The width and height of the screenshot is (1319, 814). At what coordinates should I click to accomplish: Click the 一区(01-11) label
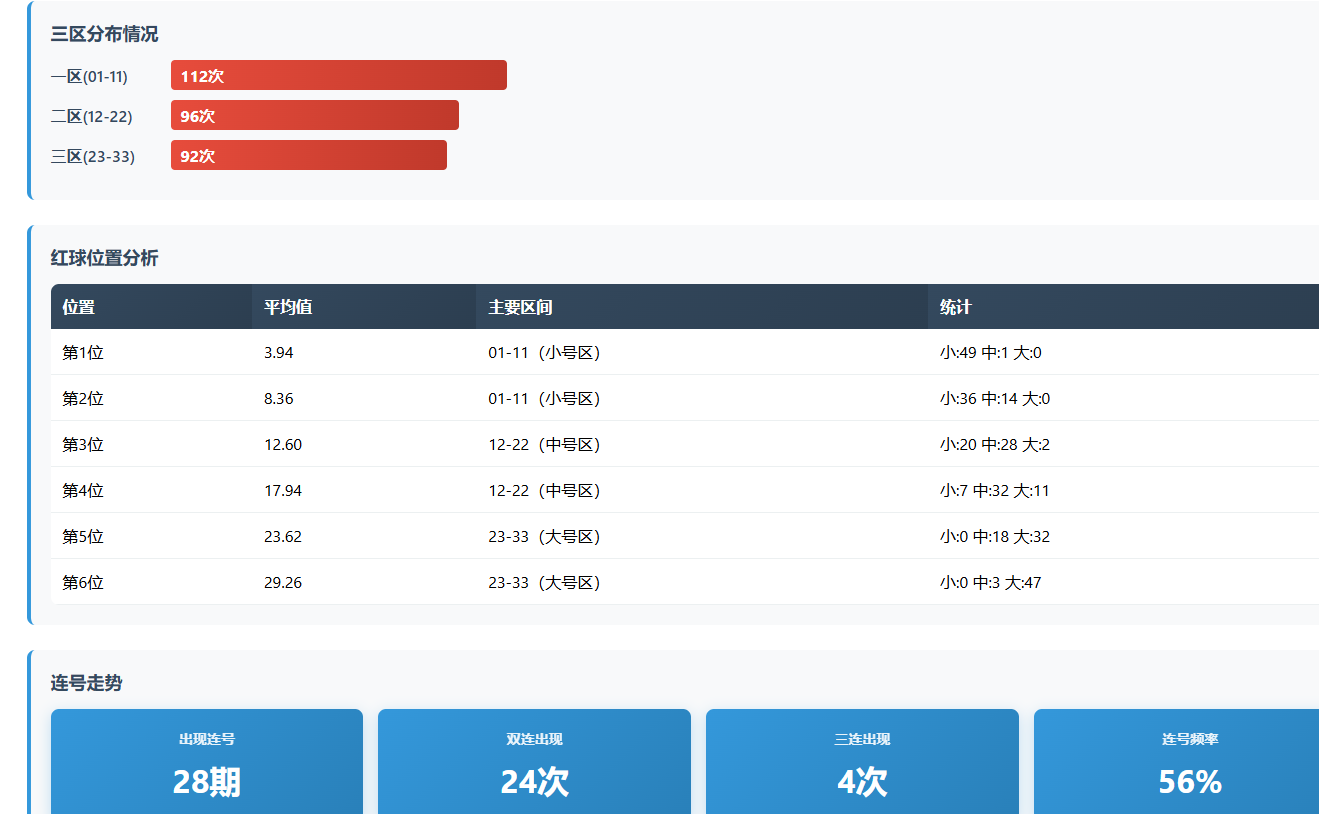(90, 76)
